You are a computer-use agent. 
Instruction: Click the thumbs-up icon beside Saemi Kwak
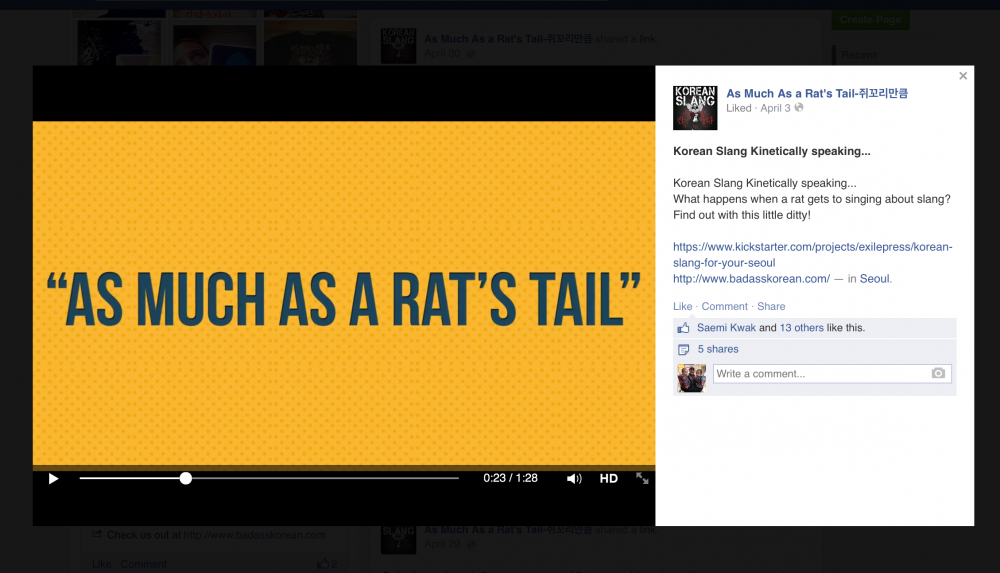click(684, 328)
